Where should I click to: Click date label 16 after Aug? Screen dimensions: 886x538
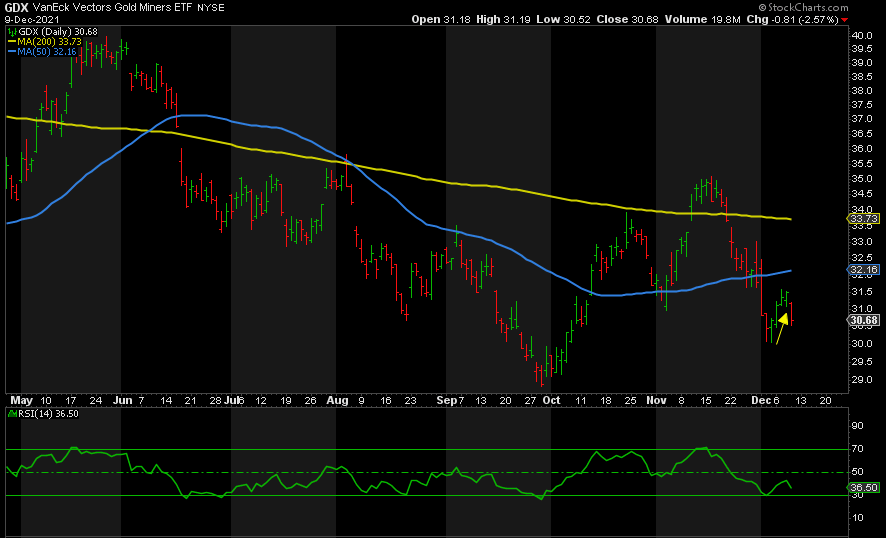[x=385, y=400]
